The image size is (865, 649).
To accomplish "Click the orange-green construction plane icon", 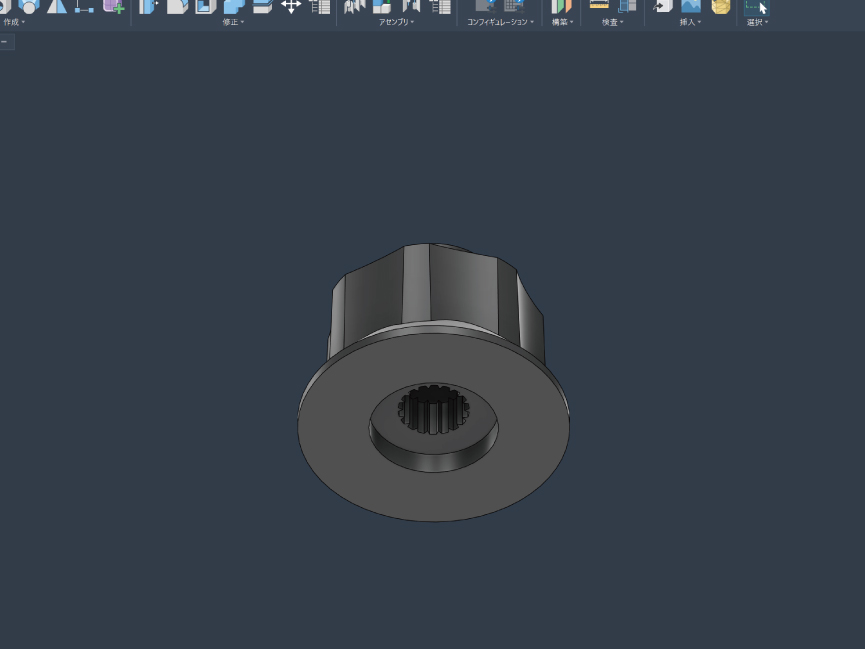I will pos(561,6).
